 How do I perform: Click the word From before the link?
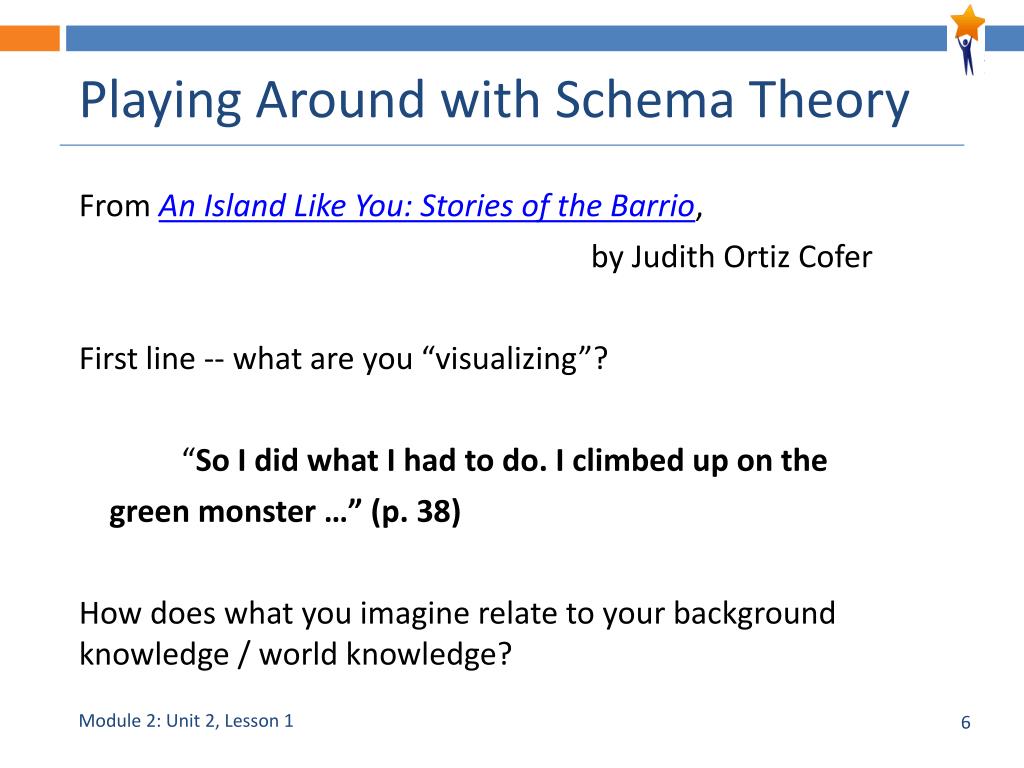coord(115,206)
